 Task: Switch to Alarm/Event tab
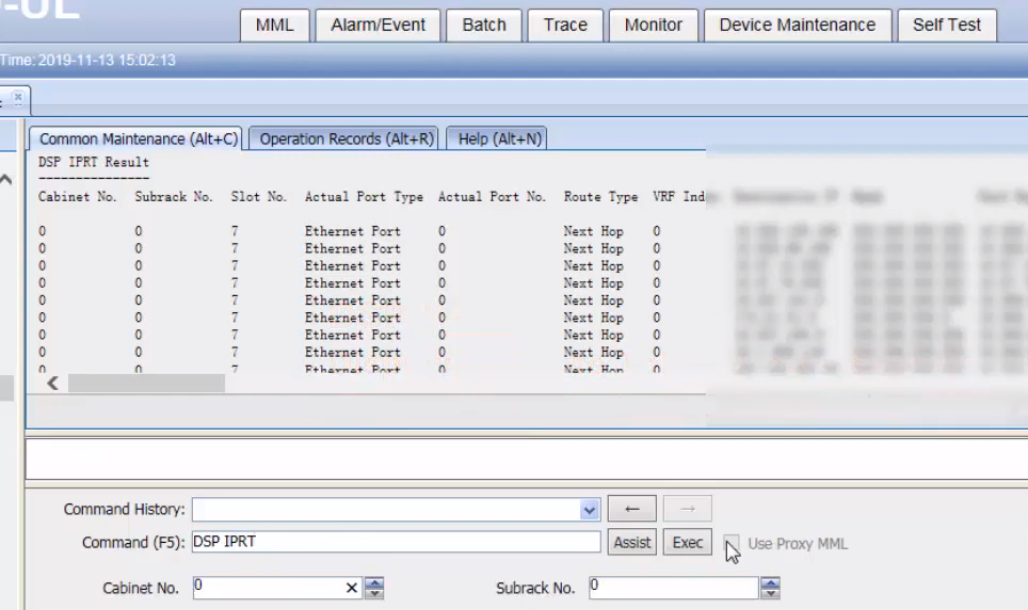coord(378,26)
